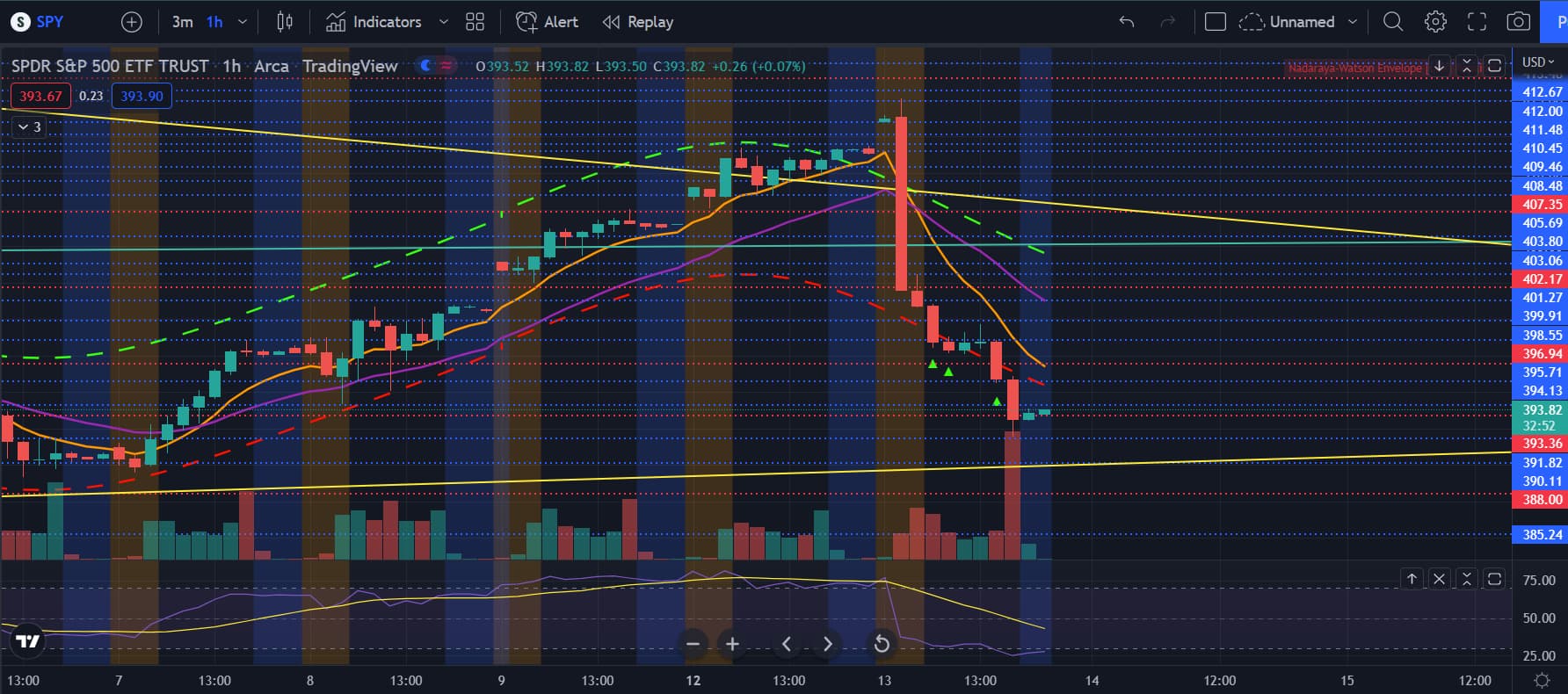Delete the lower oscillator pane
1568x694 pixels.
1439,579
